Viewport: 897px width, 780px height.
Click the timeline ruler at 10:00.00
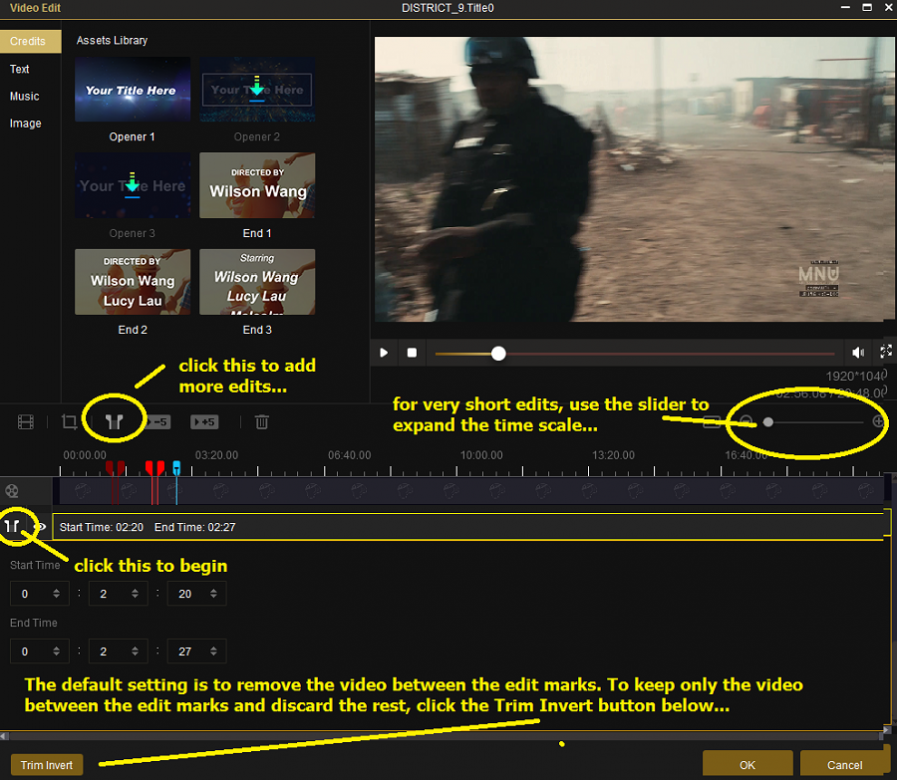point(481,456)
